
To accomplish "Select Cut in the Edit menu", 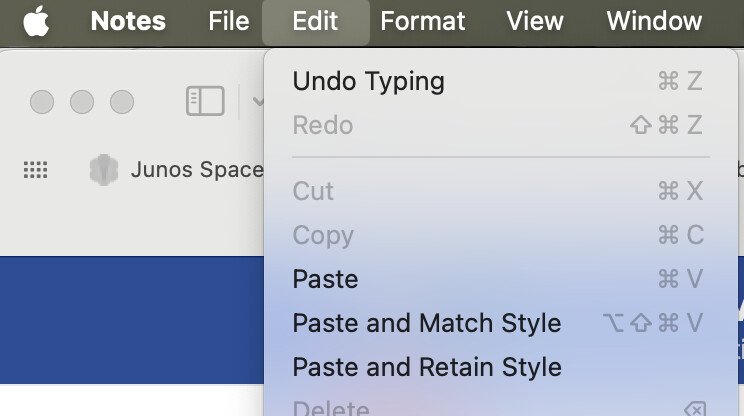I will [313, 191].
